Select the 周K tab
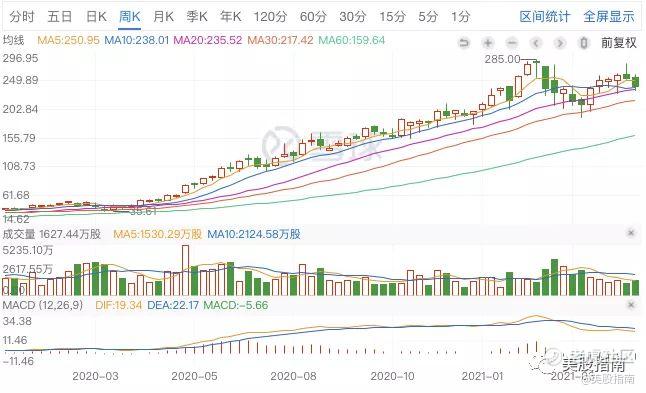The width and height of the screenshot is (646, 393). (129, 17)
